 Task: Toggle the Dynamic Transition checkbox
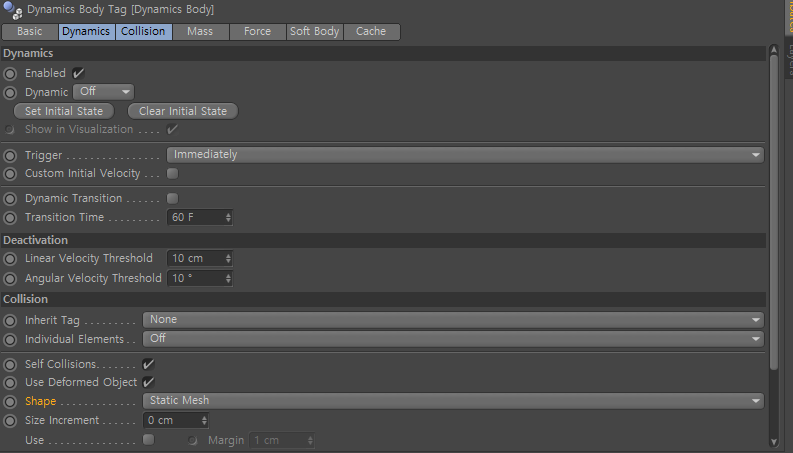tap(172, 198)
